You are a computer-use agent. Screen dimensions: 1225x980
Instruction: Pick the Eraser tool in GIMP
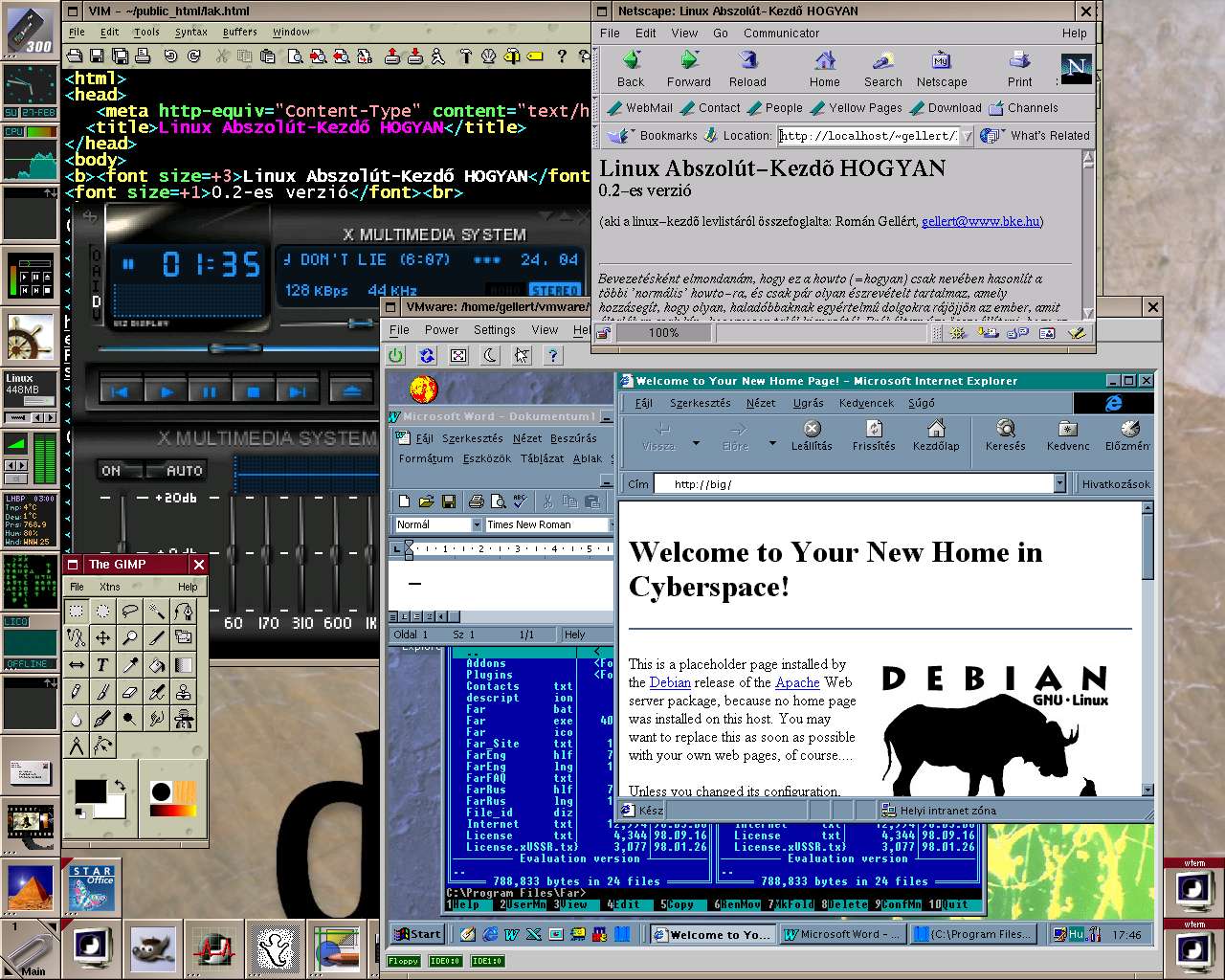click(130, 692)
